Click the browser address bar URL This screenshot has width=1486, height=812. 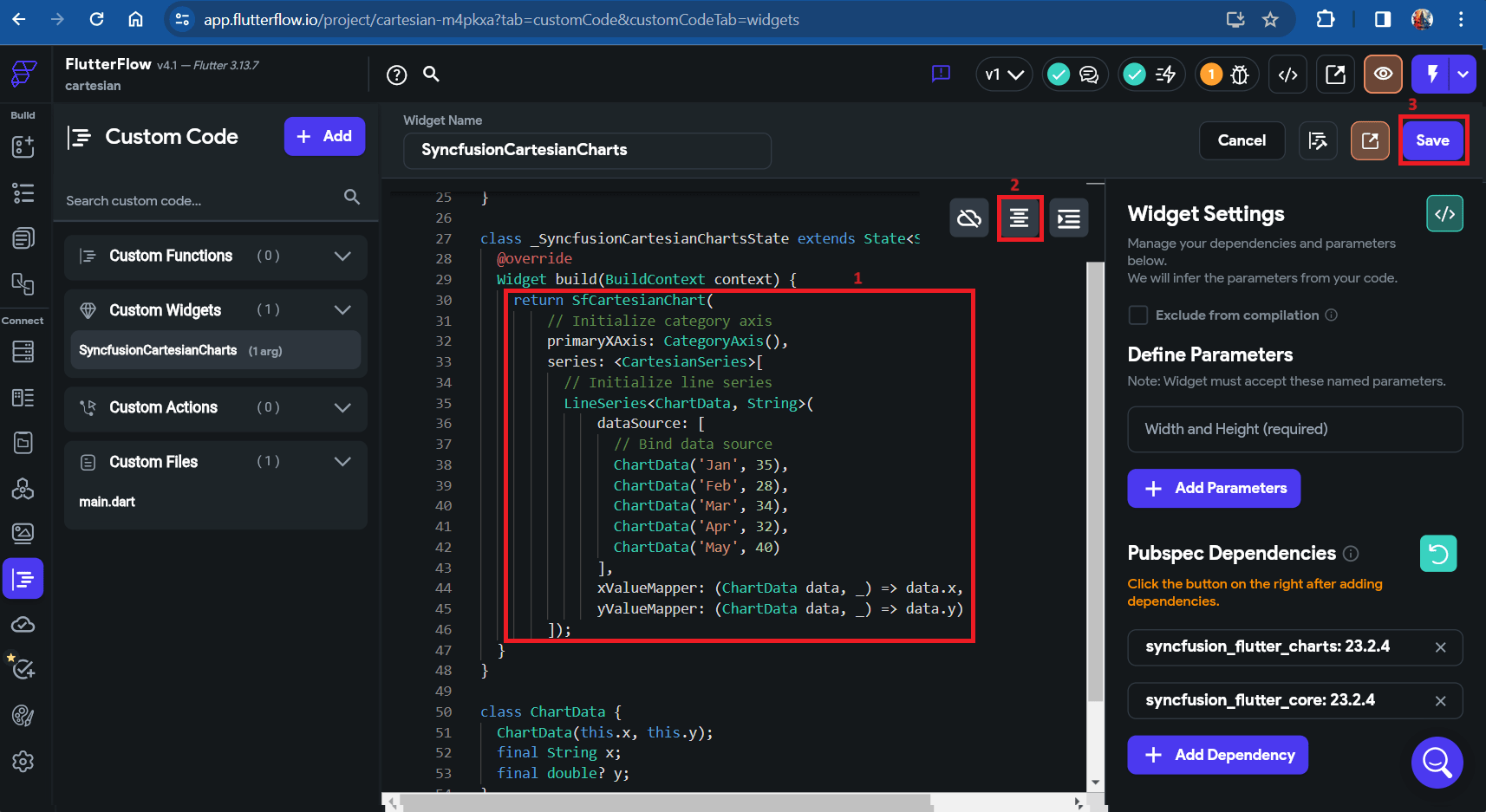pos(501,19)
